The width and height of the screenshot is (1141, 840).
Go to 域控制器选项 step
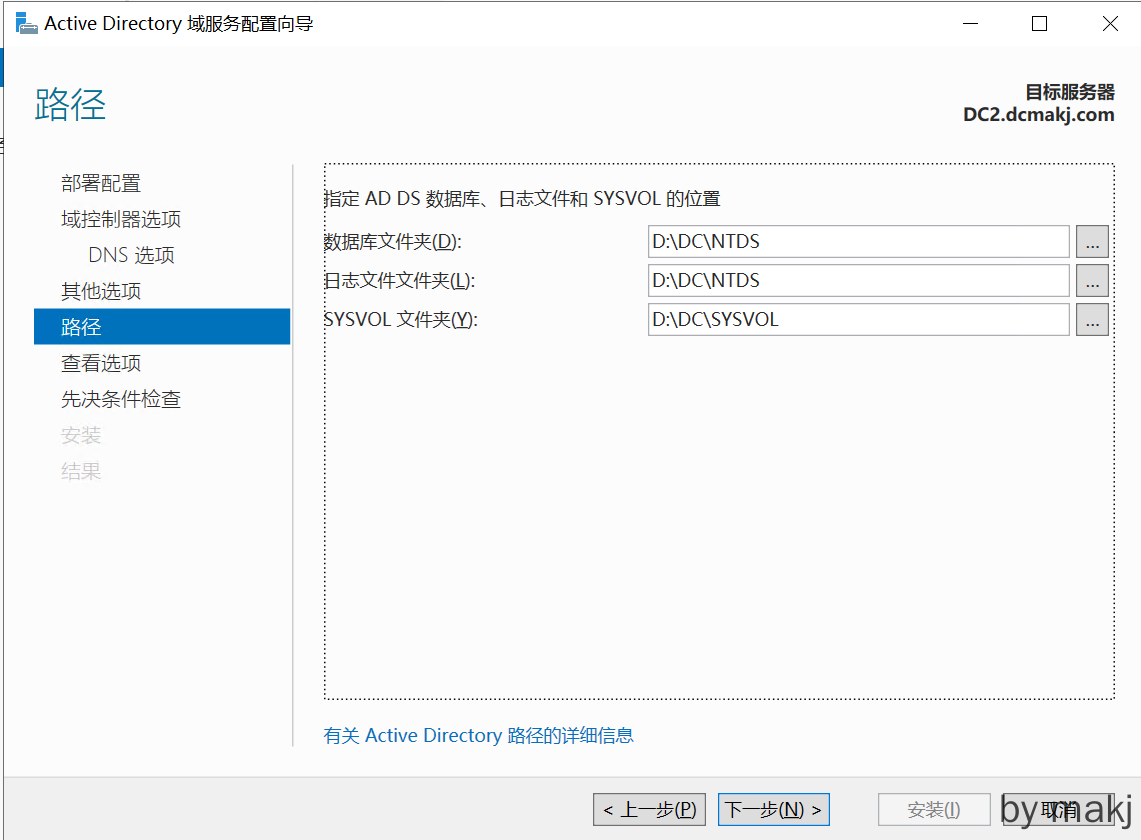[x=121, y=219]
